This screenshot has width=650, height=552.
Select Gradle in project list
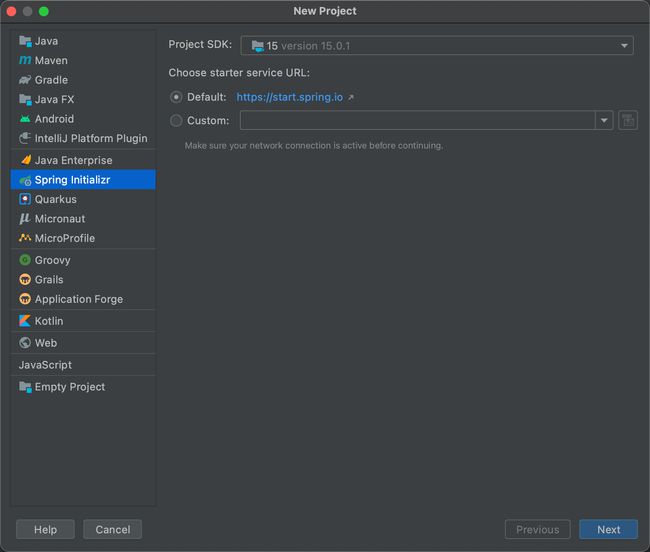pyautogui.click(x=83, y=80)
